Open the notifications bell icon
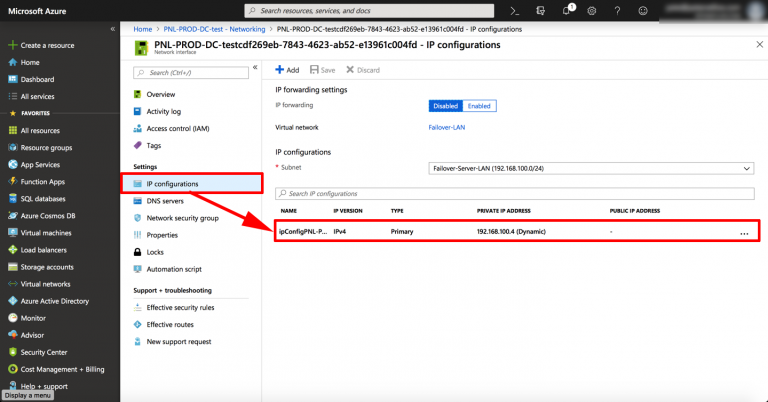This screenshot has height=402, width=768. 567,11
